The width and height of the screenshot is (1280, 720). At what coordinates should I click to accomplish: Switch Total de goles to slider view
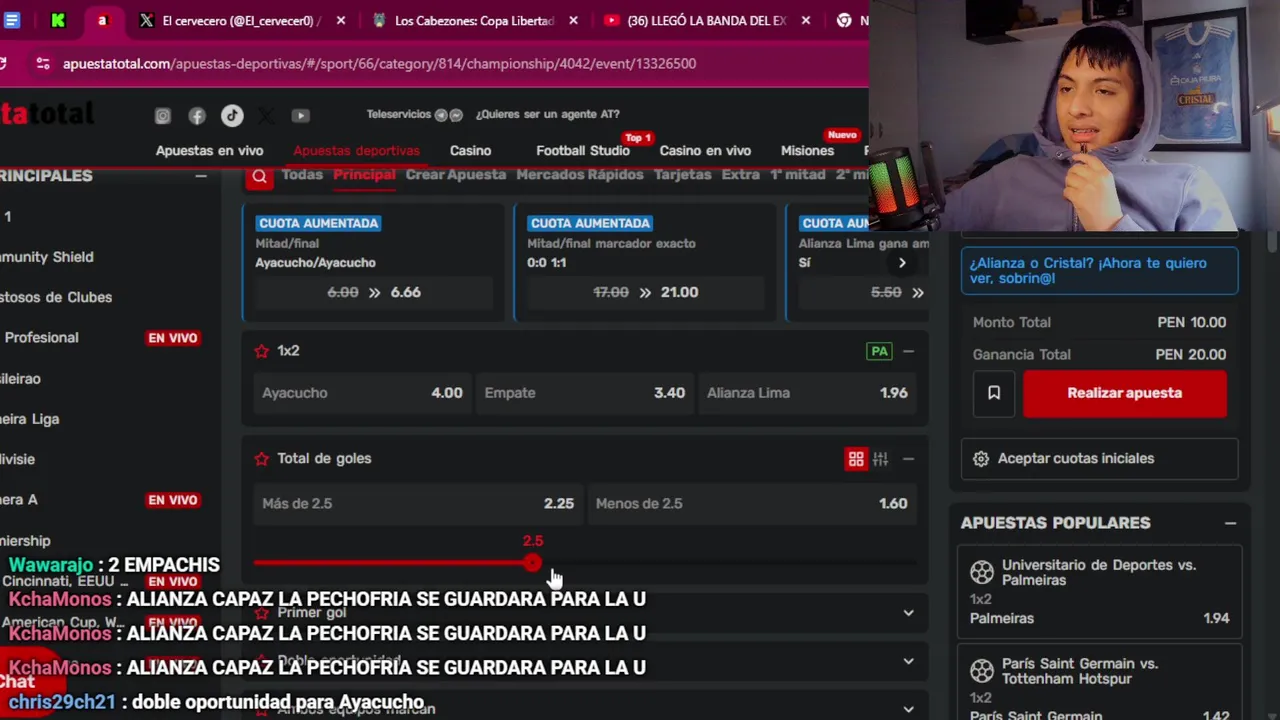point(880,459)
